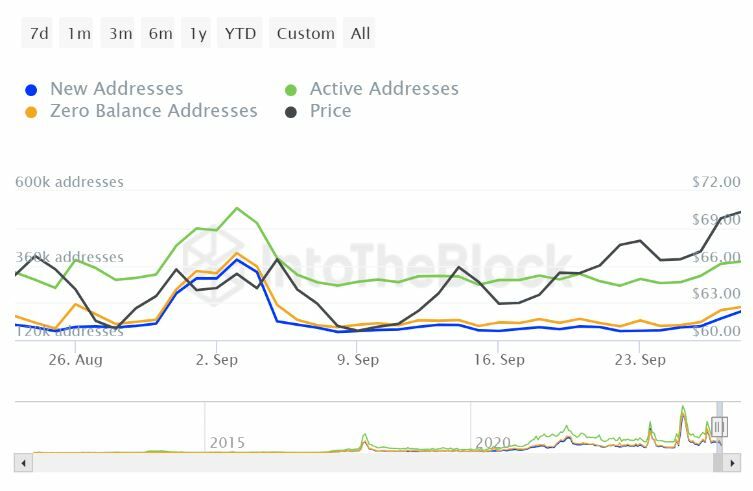
Task: Click the scrollbar left arrow
Action: [x=21, y=463]
